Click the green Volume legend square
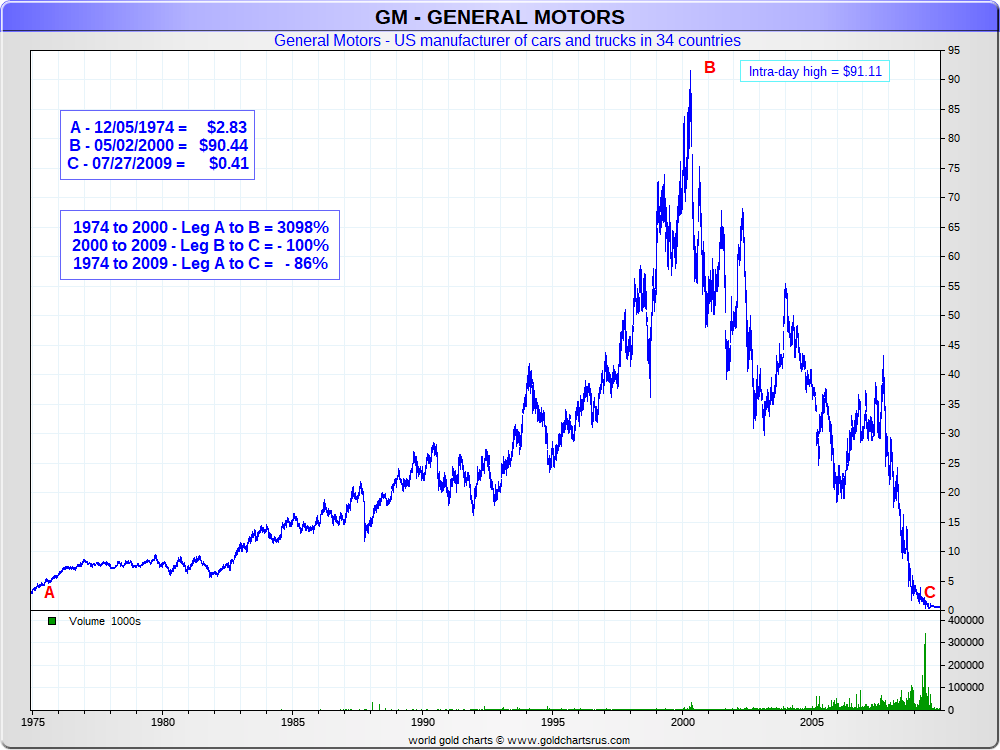The width and height of the screenshot is (1000, 750). click(52, 621)
